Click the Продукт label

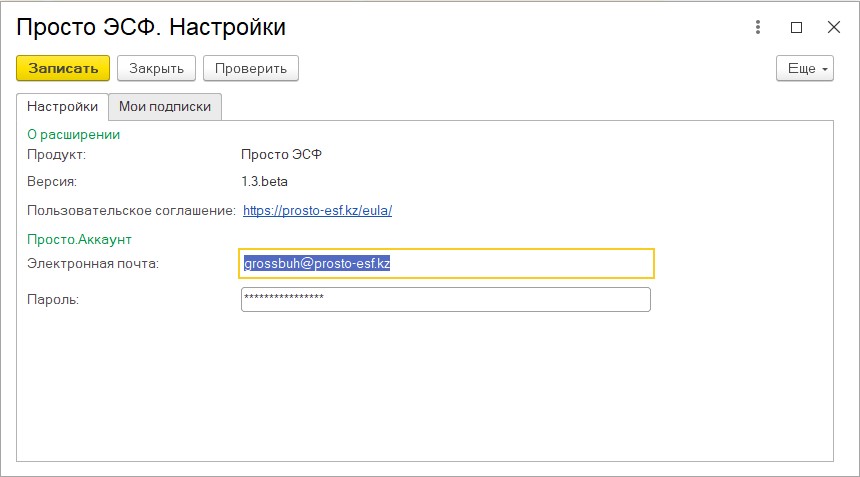pos(56,155)
